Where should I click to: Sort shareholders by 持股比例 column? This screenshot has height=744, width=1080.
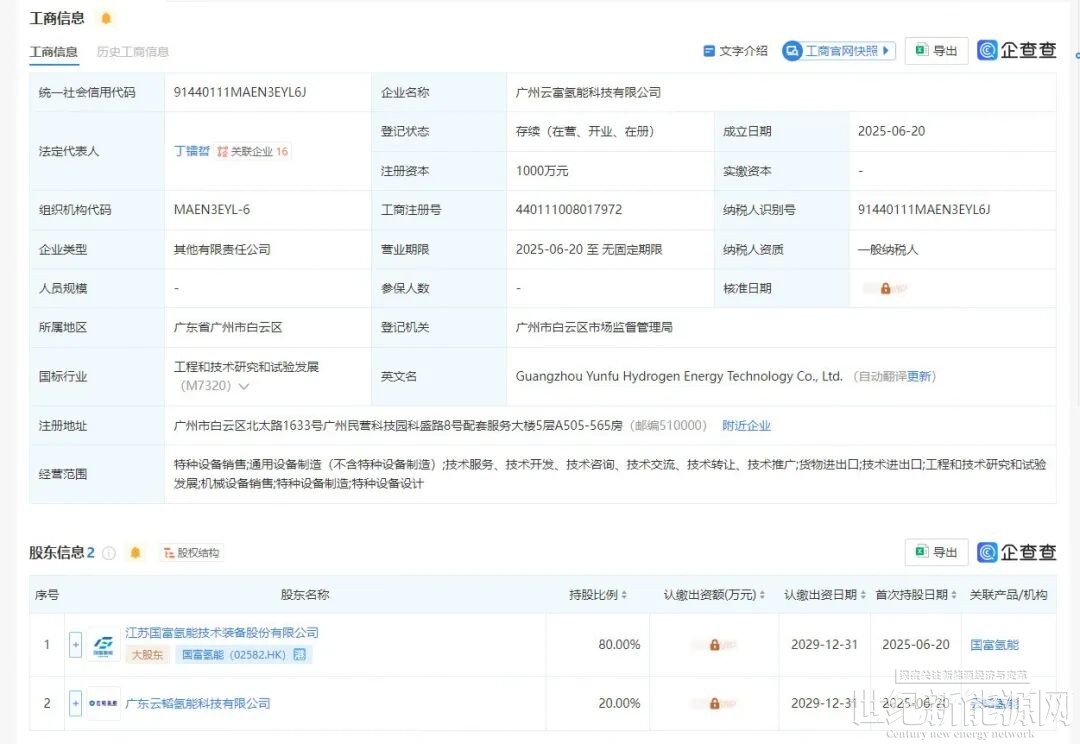(x=599, y=595)
